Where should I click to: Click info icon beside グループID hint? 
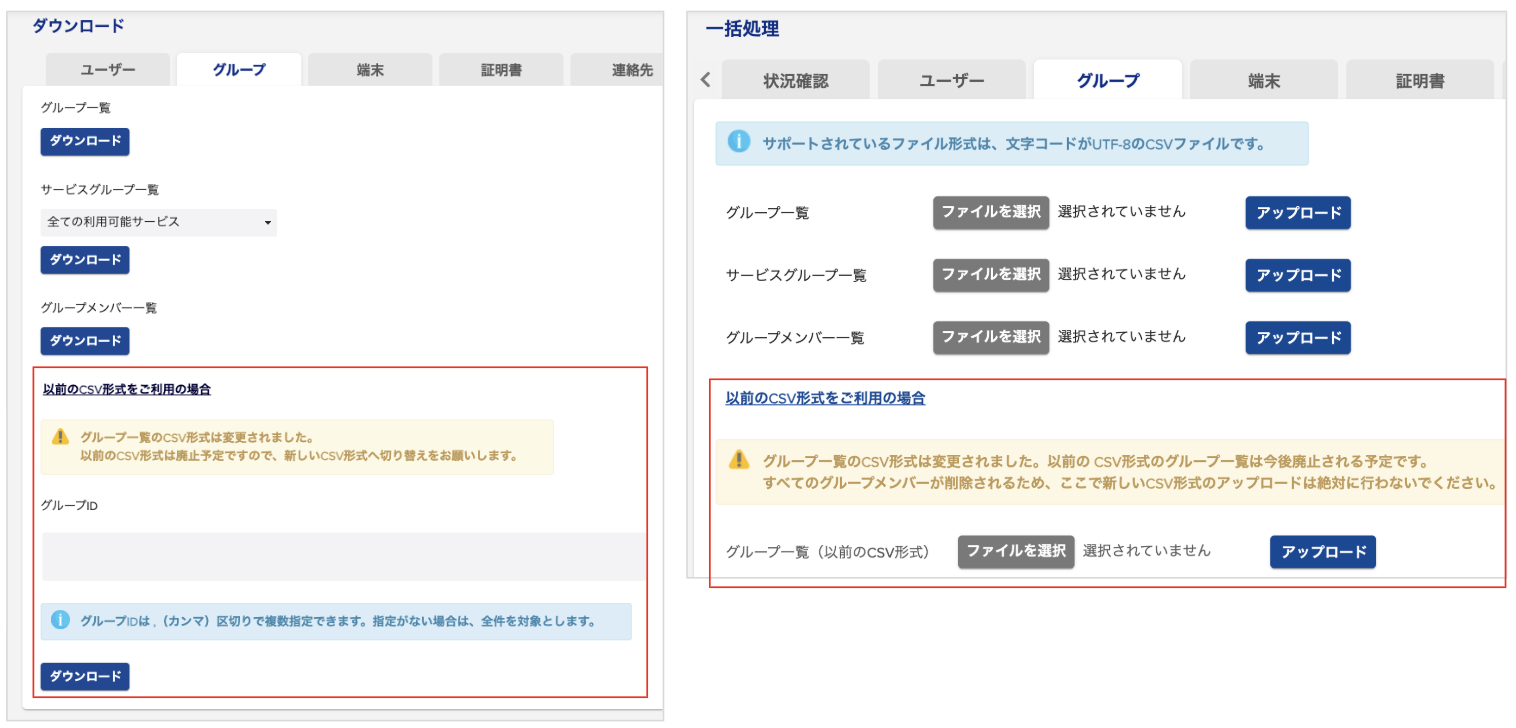click(x=60, y=620)
